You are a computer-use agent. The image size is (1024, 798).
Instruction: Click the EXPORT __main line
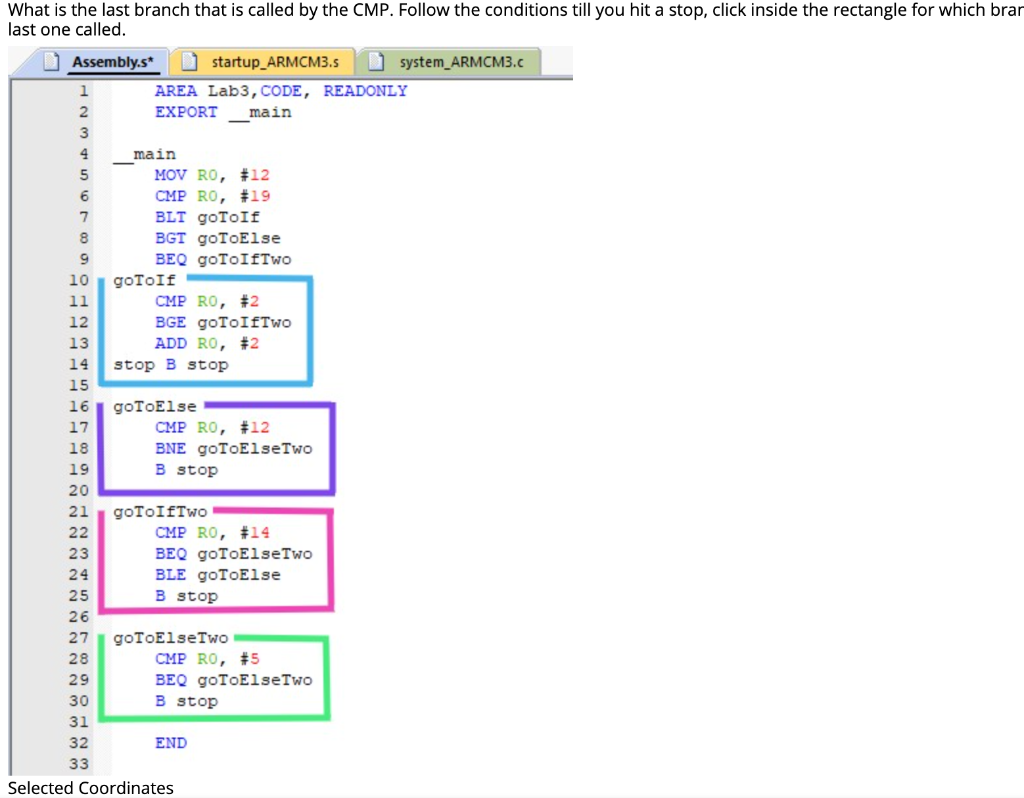pos(222,112)
